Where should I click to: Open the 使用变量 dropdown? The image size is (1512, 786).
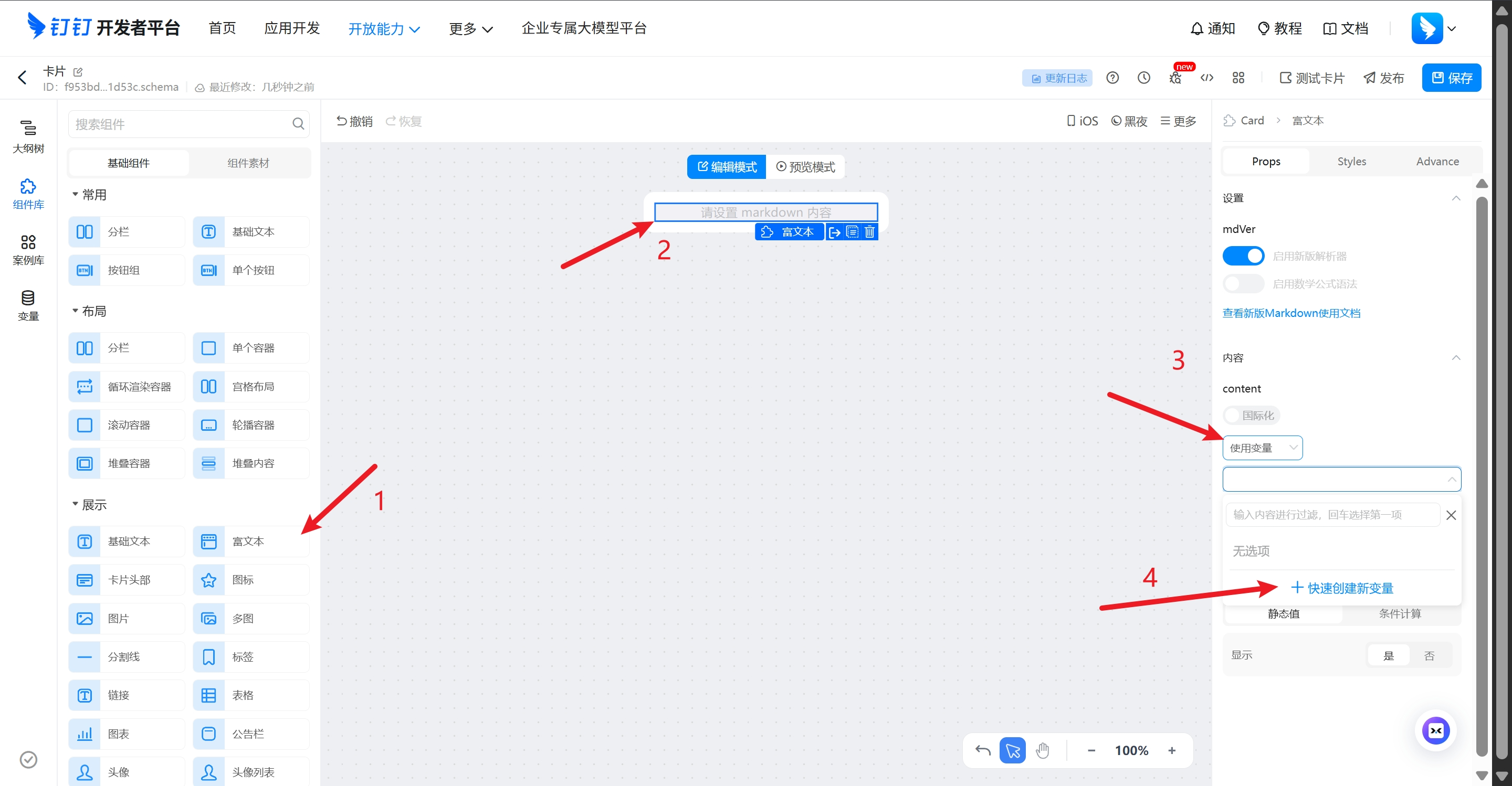coord(1262,448)
